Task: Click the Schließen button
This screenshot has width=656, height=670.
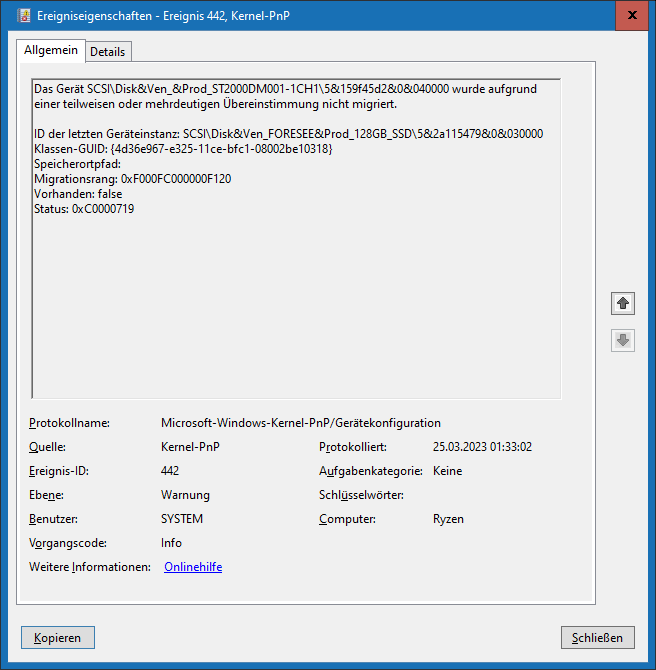Action: (x=597, y=638)
